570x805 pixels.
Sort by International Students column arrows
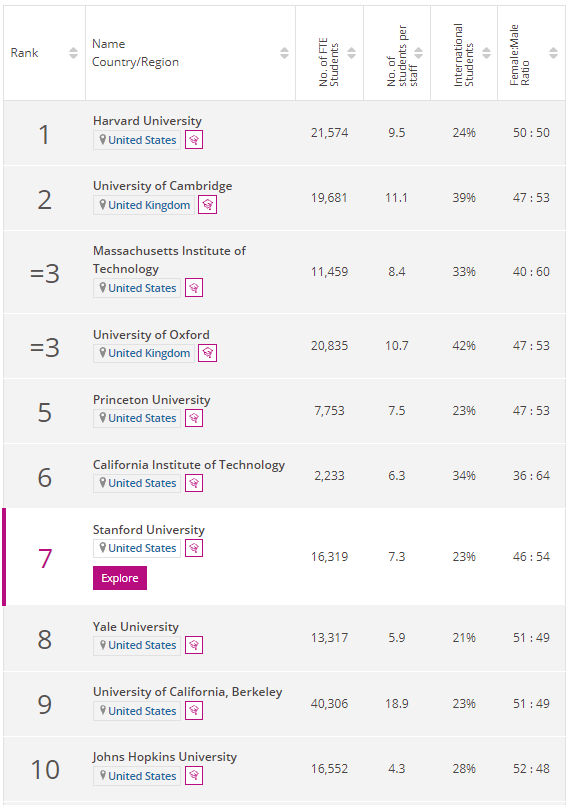pyautogui.click(x=486, y=53)
